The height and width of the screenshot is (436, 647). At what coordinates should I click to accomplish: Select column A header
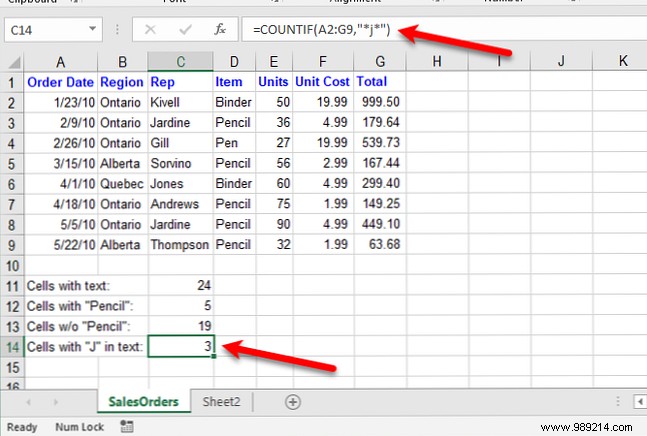tap(61, 62)
